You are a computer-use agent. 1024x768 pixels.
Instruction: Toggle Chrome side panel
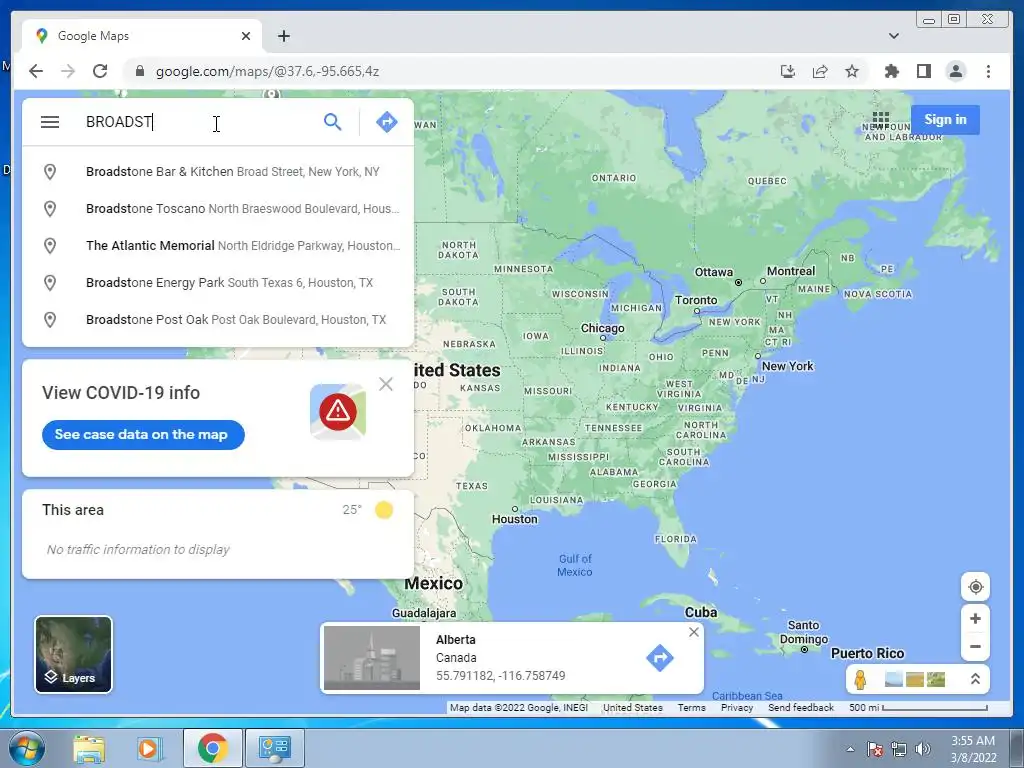click(923, 71)
